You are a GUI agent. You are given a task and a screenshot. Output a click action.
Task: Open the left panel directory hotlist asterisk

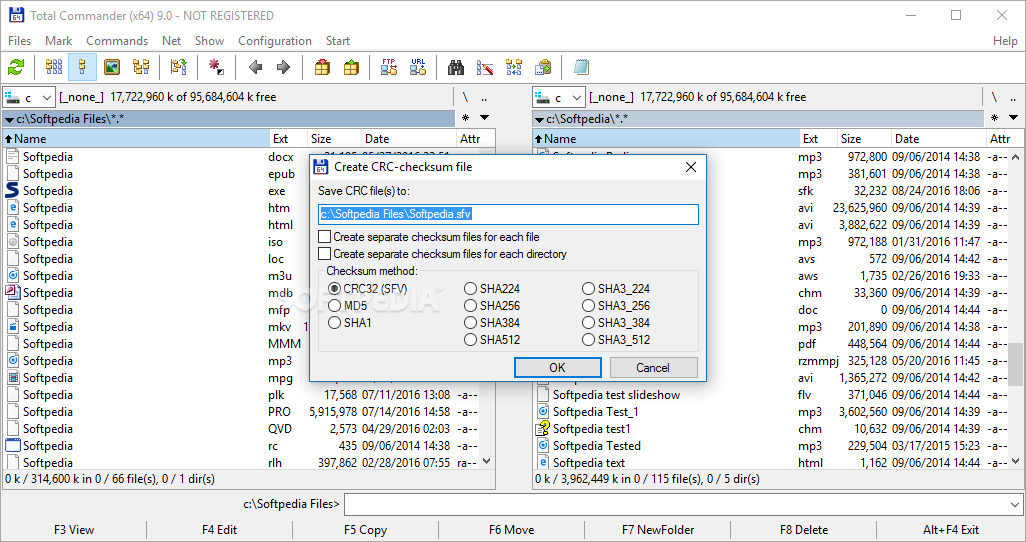coord(465,118)
